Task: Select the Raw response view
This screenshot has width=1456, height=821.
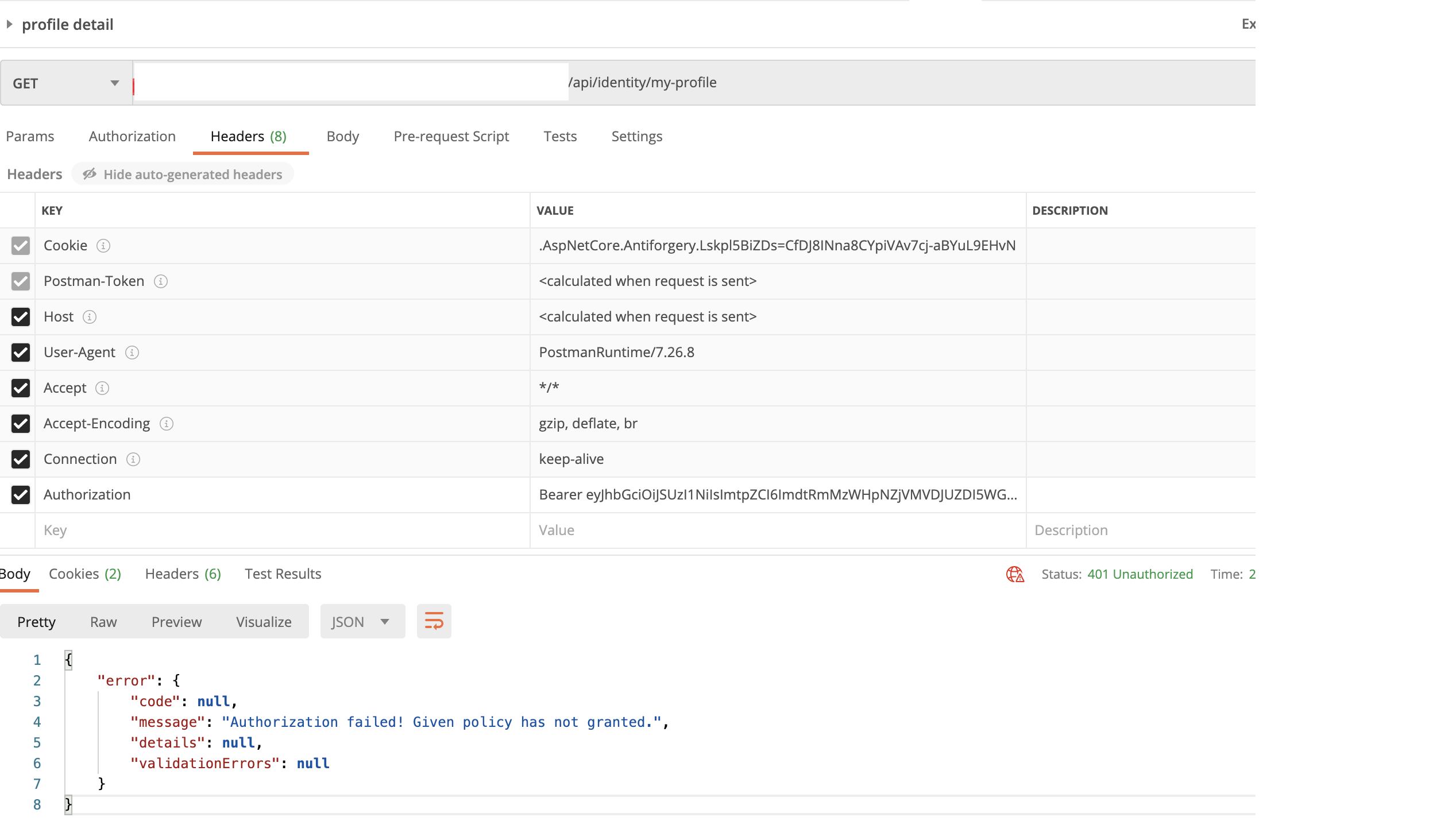Action: [x=103, y=622]
